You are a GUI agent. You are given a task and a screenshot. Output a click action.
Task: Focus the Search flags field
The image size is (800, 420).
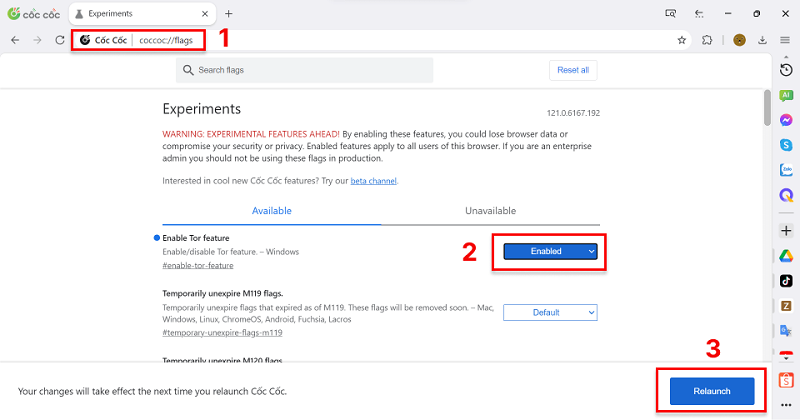[x=305, y=70]
